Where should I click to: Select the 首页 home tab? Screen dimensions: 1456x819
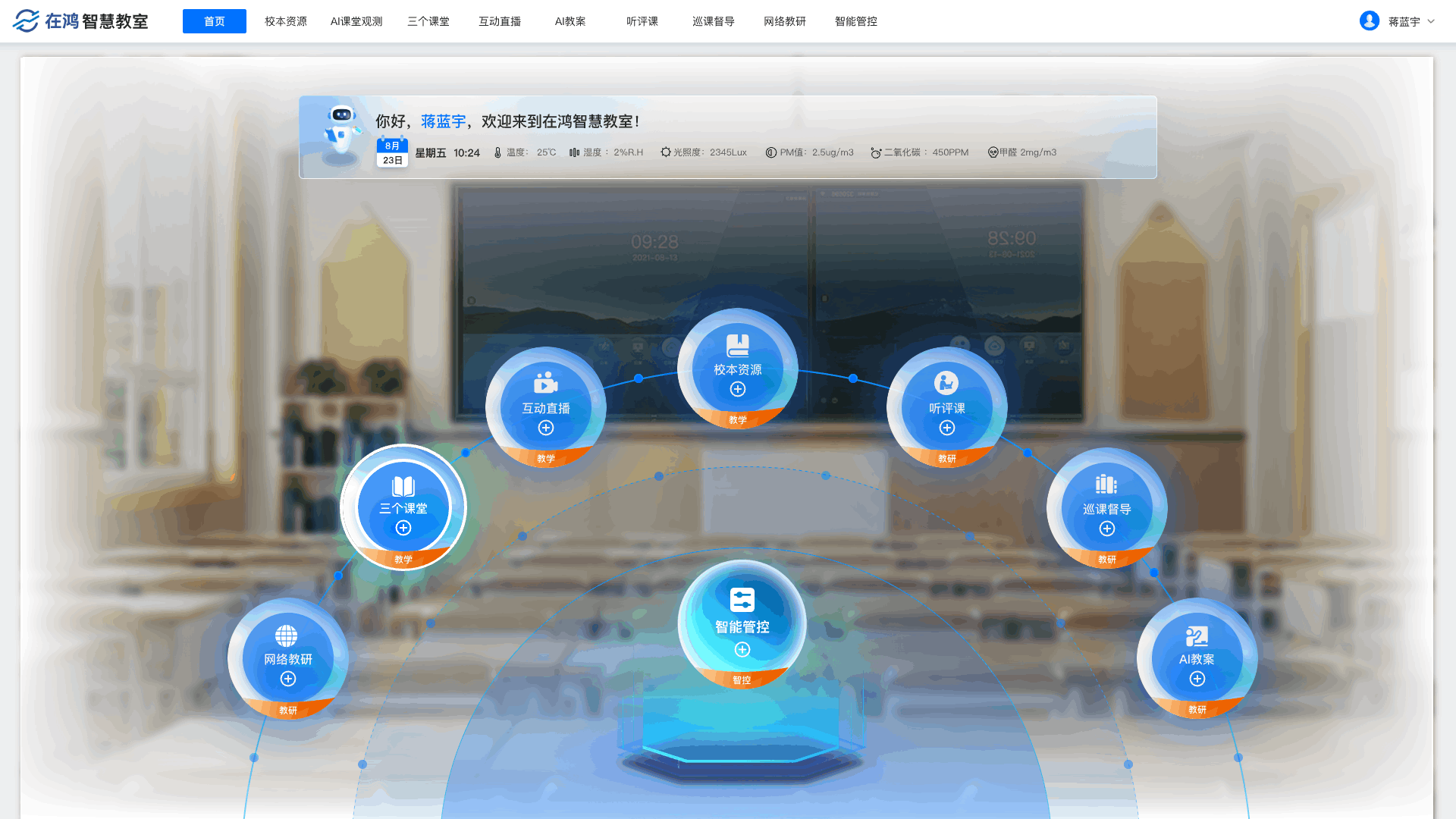tap(215, 21)
